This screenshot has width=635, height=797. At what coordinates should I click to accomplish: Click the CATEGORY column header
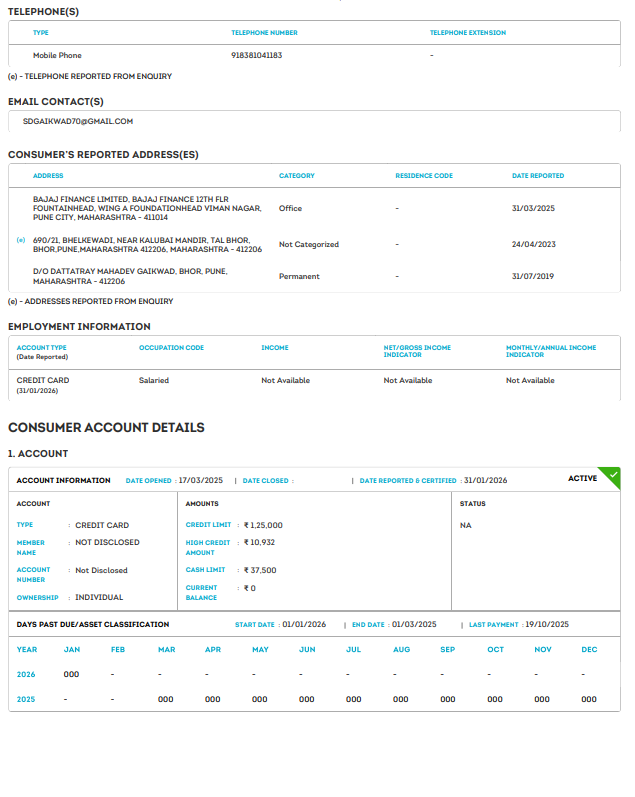coord(297,176)
